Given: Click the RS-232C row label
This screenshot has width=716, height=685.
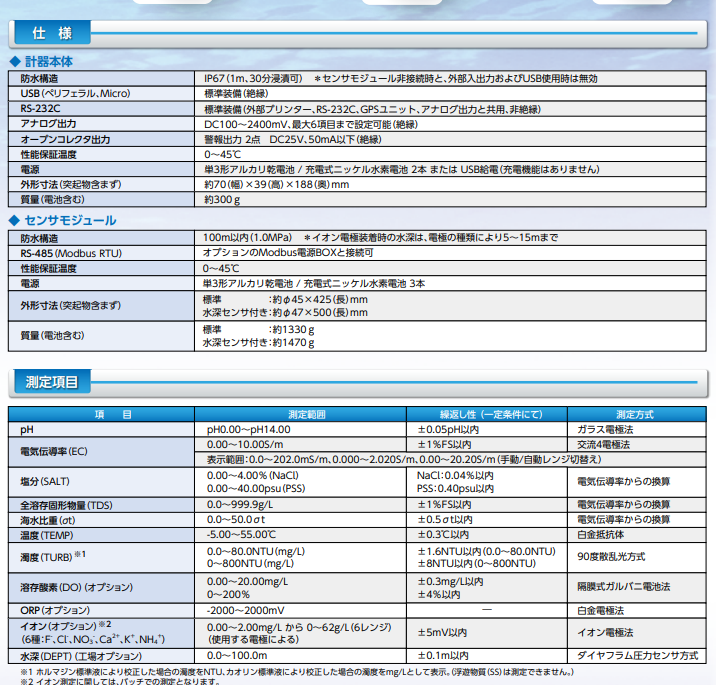Looking at the screenshot, I should (42, 108).
